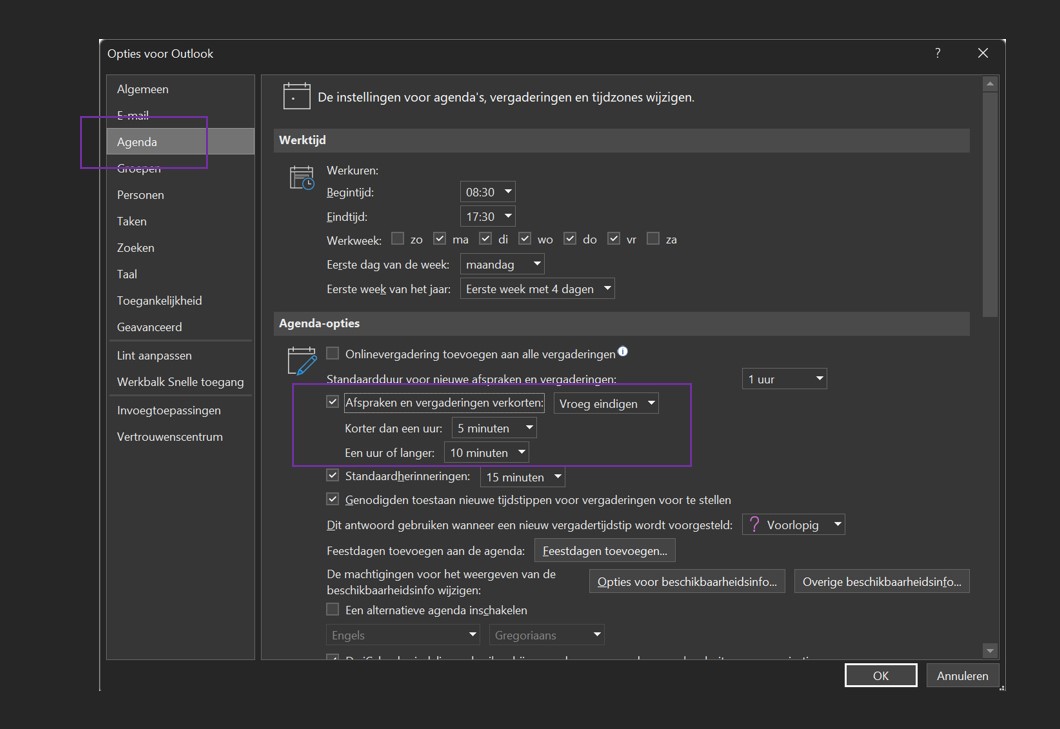Open the Eindtijd 17:30 dropdown
This screenshot has width=1060, height=729.
coord(487,216)
